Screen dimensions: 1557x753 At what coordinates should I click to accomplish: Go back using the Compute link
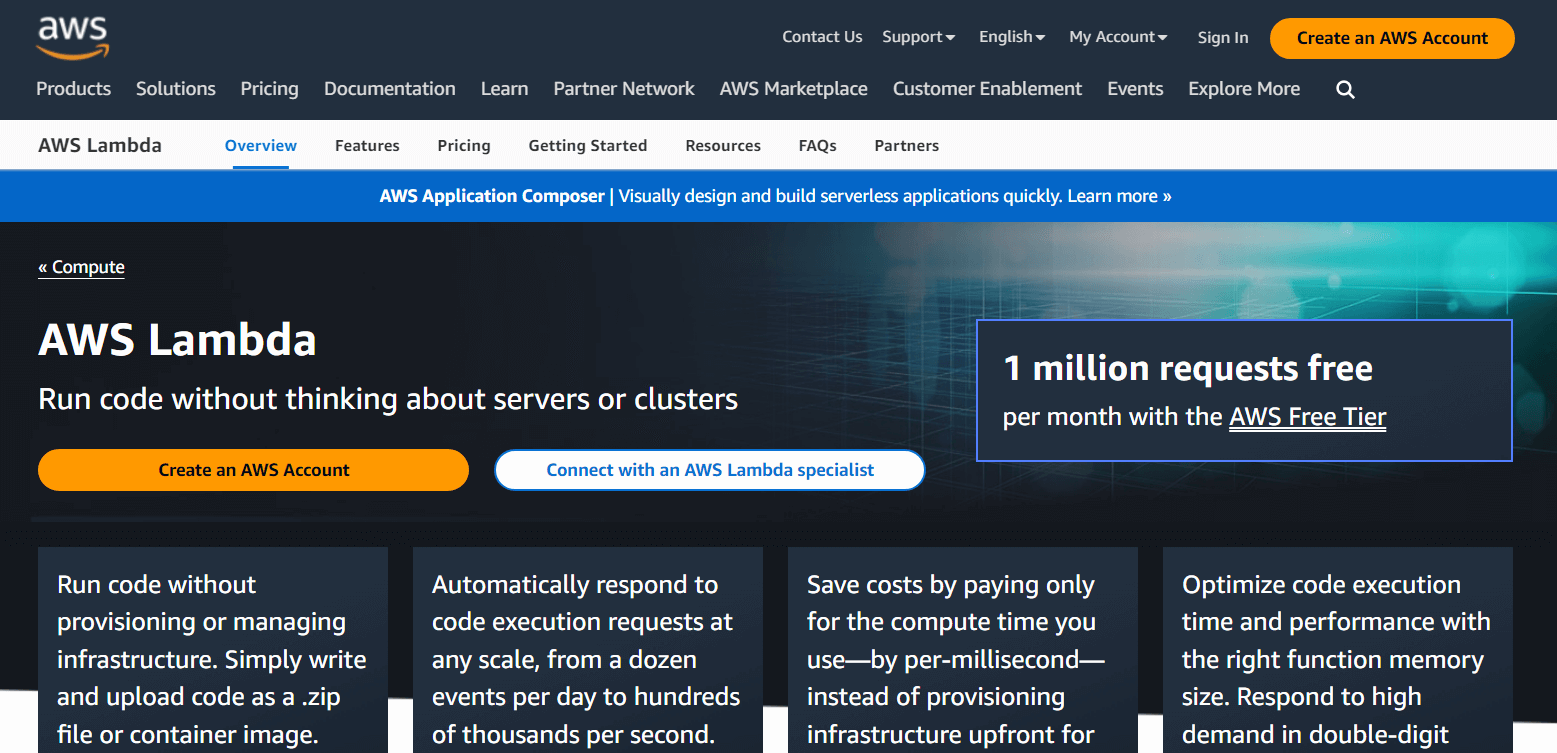(x=81, y=266)
